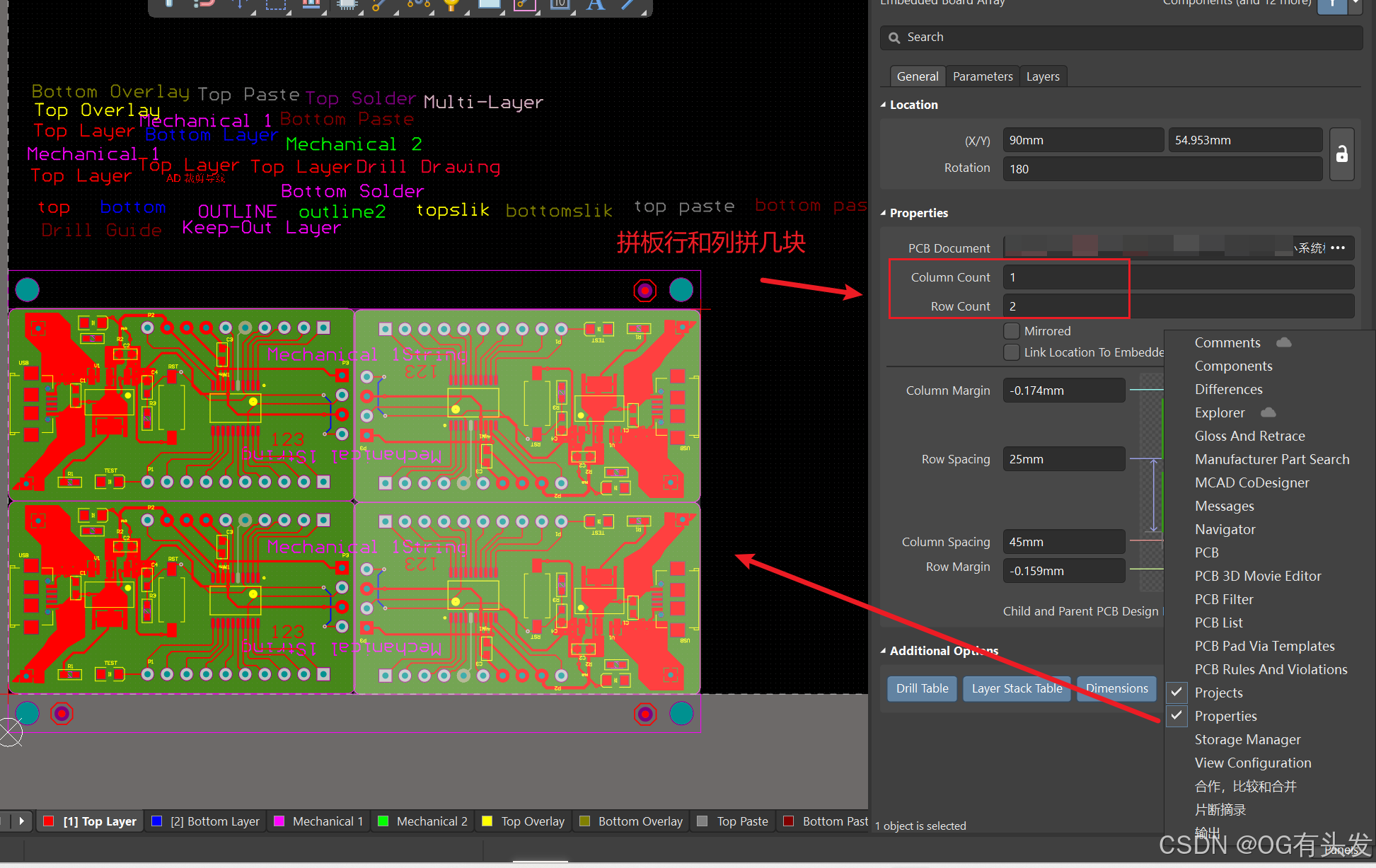Viewport: 1376px width, 868px height.
Task: Click the ellipsis browse button for PCB Document
Action: click(x=1338, y=248)
